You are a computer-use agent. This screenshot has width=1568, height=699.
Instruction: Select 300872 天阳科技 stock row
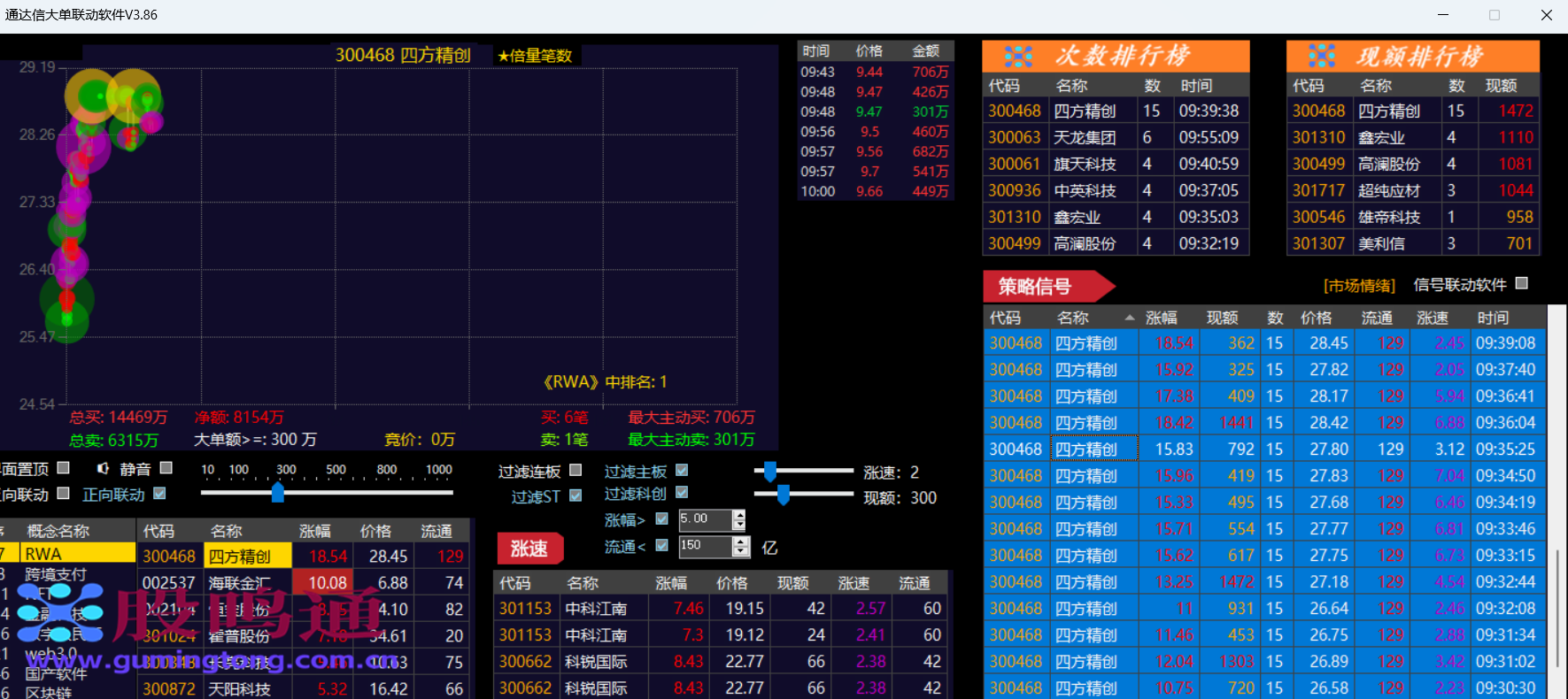pos(303,688)
